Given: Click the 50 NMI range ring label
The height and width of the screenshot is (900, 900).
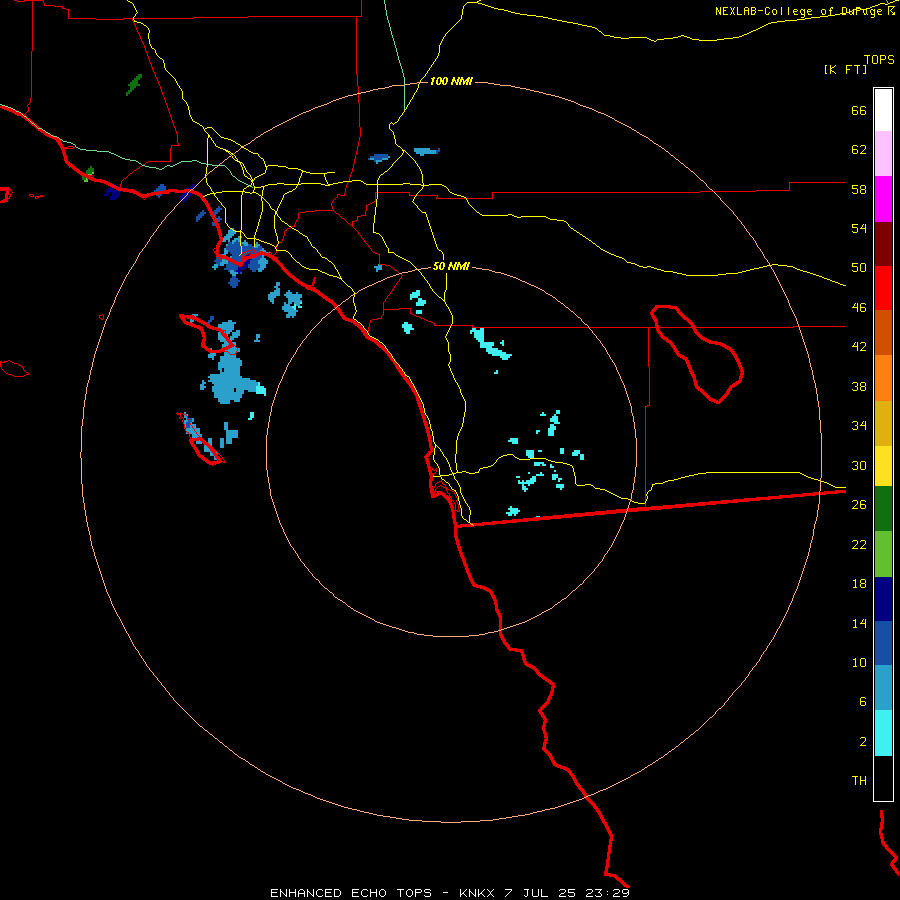Looking at the screenshot, I should [x=451, y=266].
